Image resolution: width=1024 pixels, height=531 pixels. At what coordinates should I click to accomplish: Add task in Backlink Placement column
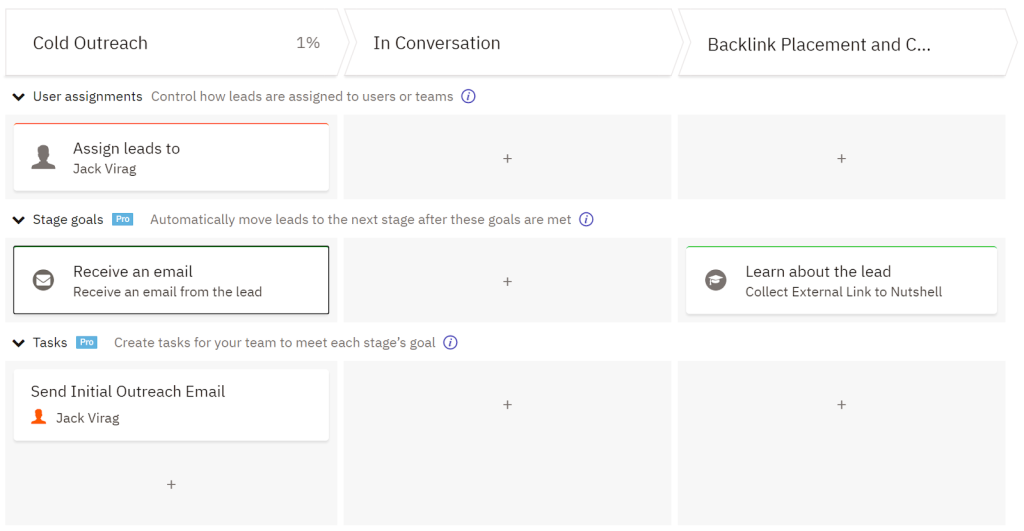point(842,405)
